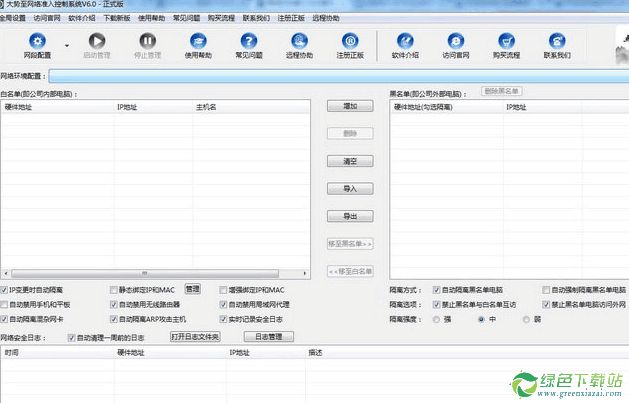Image resolution: width=629 pixels, height=403 pixels.
Task: Select the 强 isolation strength radio button
Action: [x=436, y=319]
